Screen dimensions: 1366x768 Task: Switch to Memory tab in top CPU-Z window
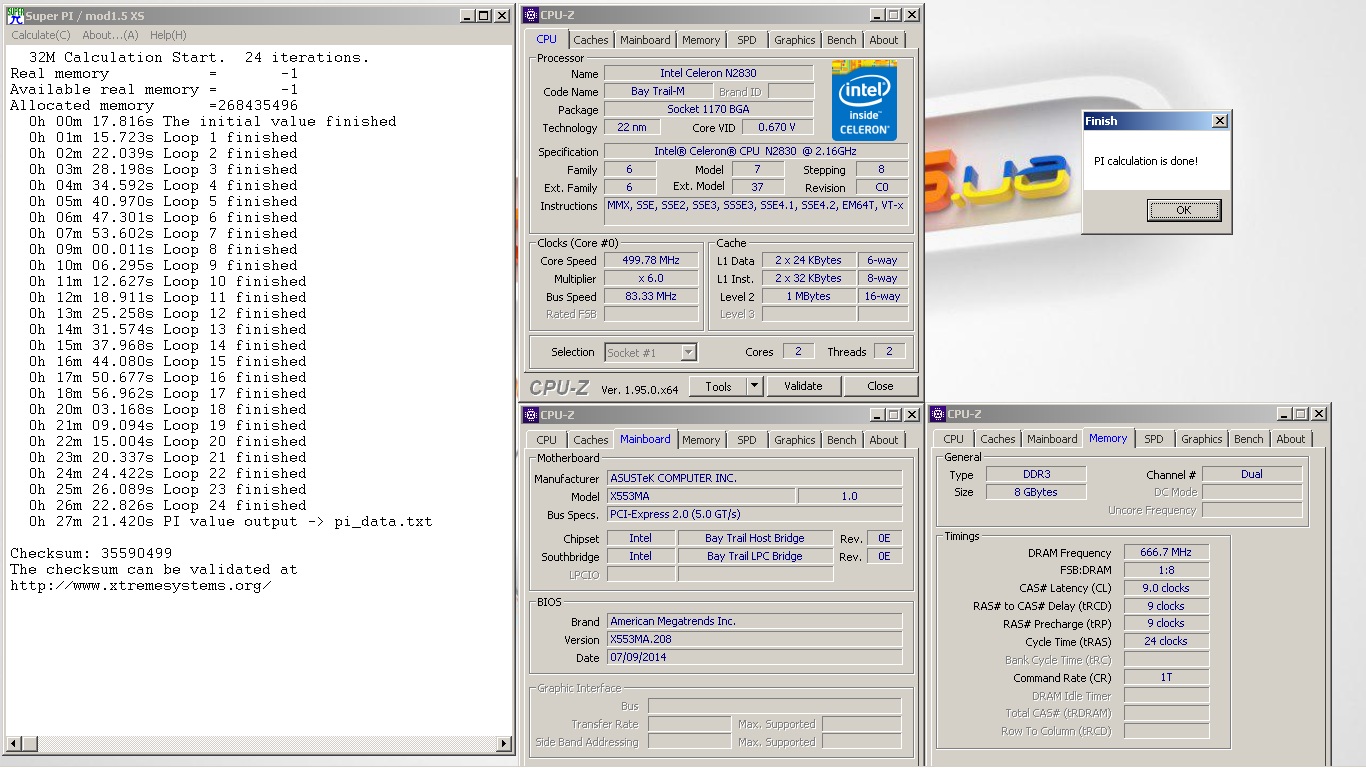[701, 40]
